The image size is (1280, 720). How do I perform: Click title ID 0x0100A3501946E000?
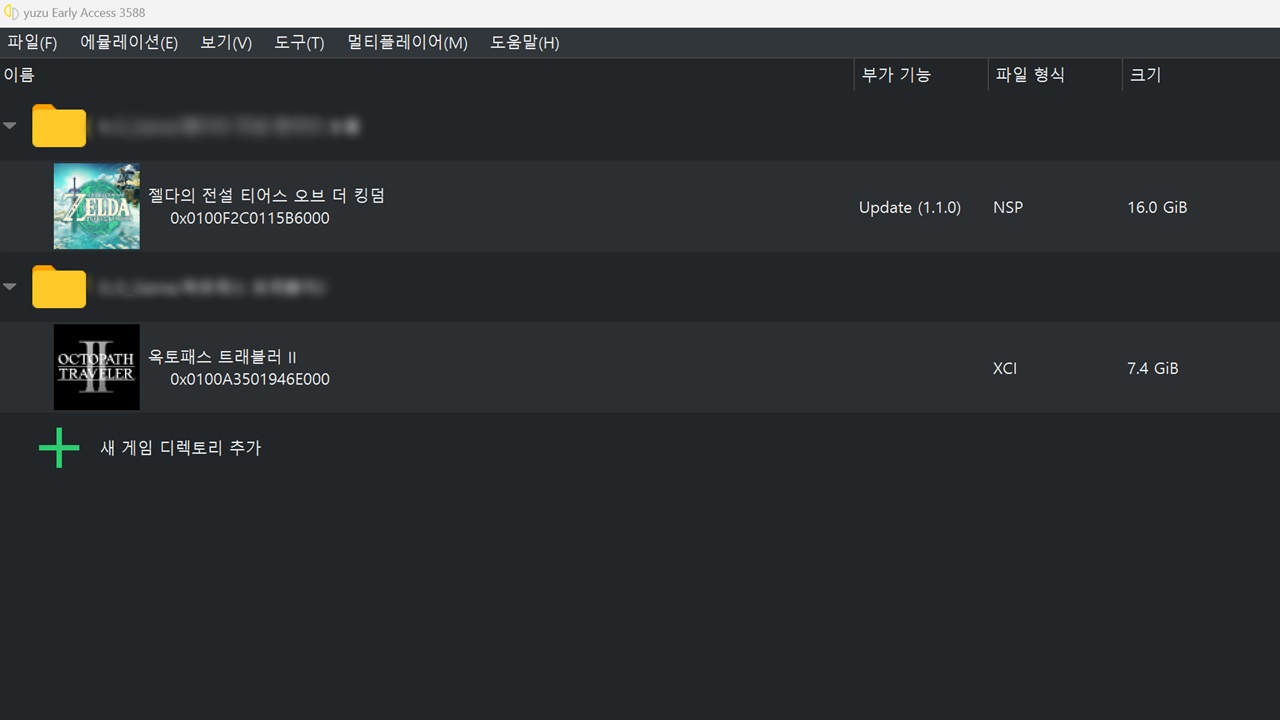click(x=250, y=379)
